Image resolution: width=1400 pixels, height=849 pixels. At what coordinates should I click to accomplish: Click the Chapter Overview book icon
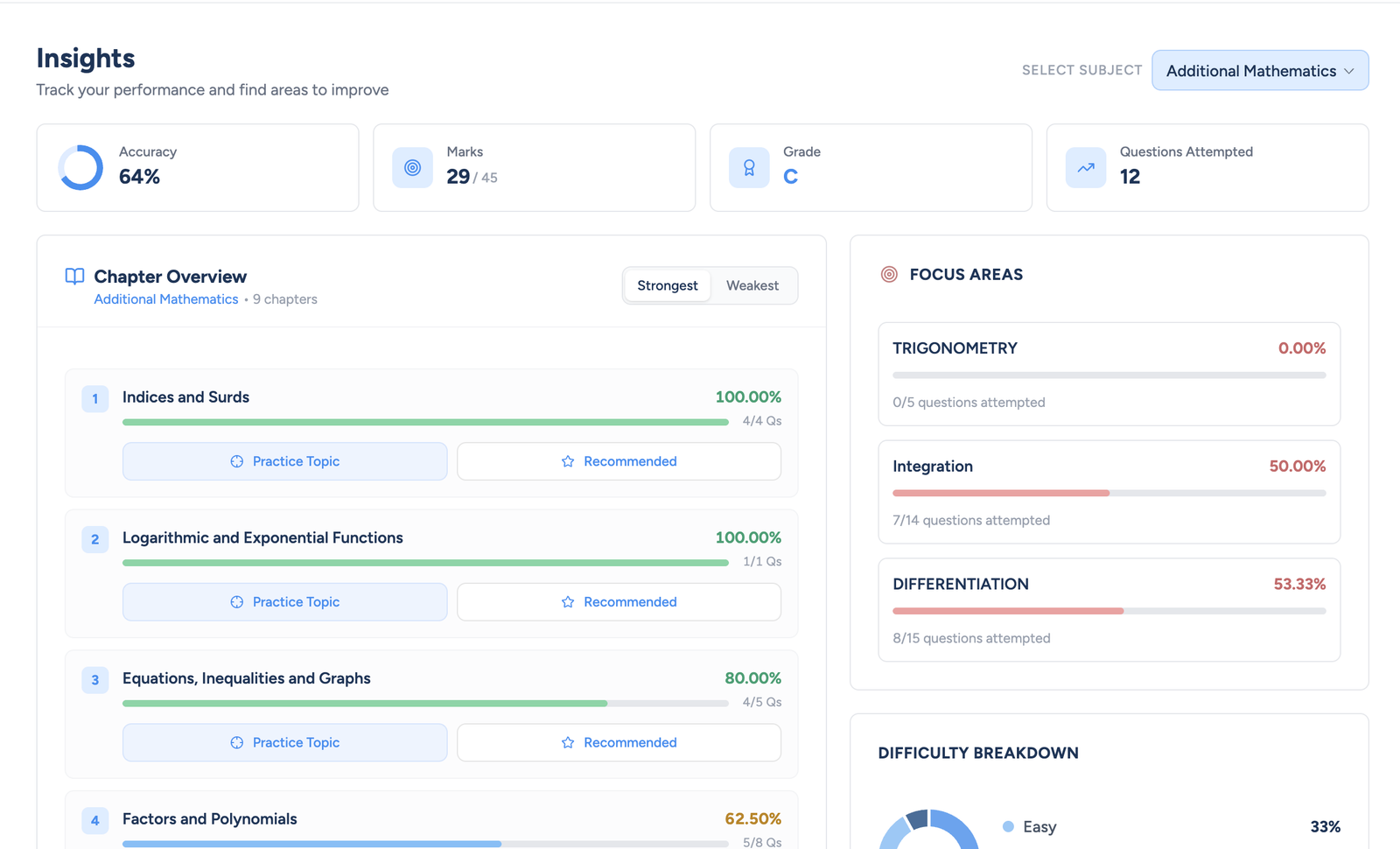coord(75,277)
